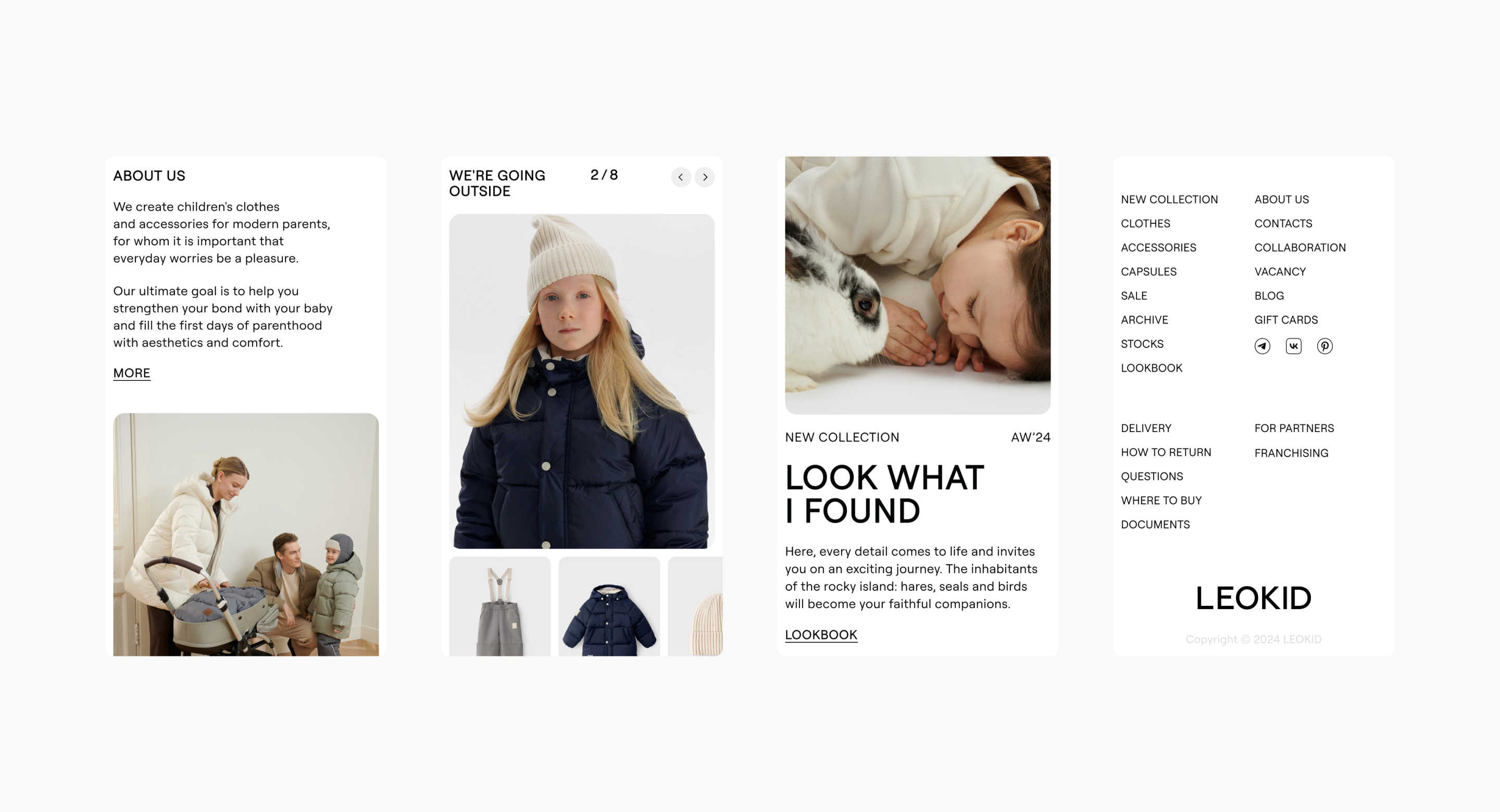Open the Pinterest social icon

[x=1324, y=346]
